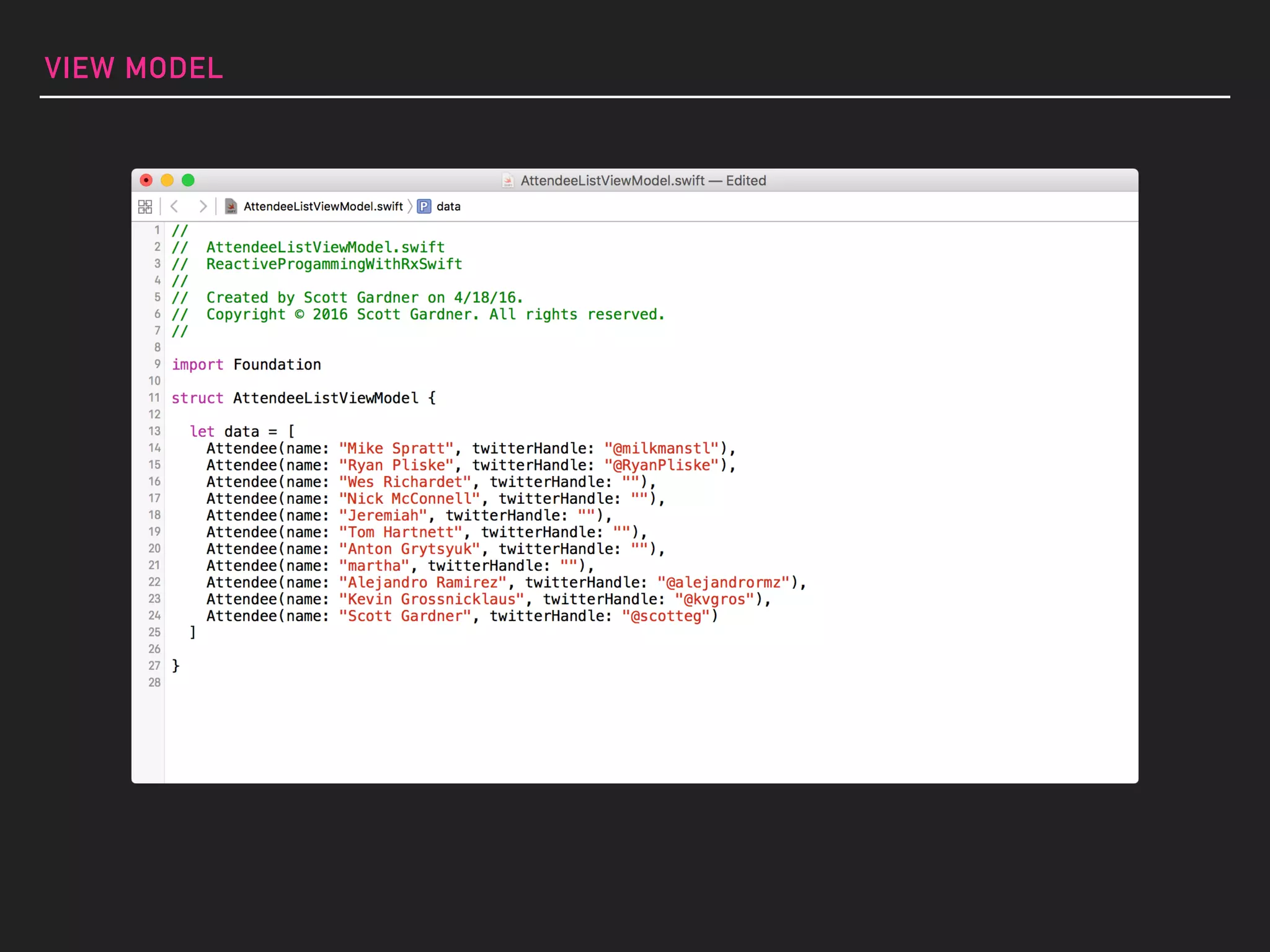1270x952 pixels.
Task: Go forward with the right chevron
Action: [202, 206]
